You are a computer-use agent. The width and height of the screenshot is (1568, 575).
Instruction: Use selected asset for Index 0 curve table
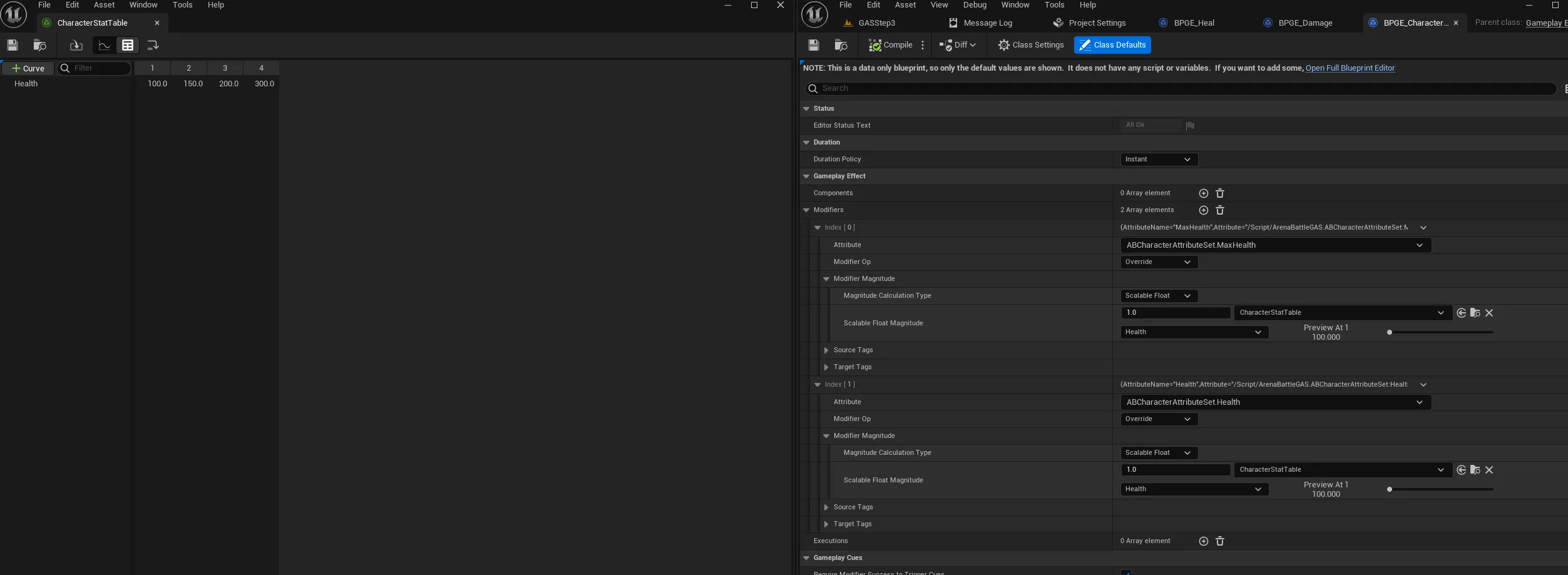1461,313
